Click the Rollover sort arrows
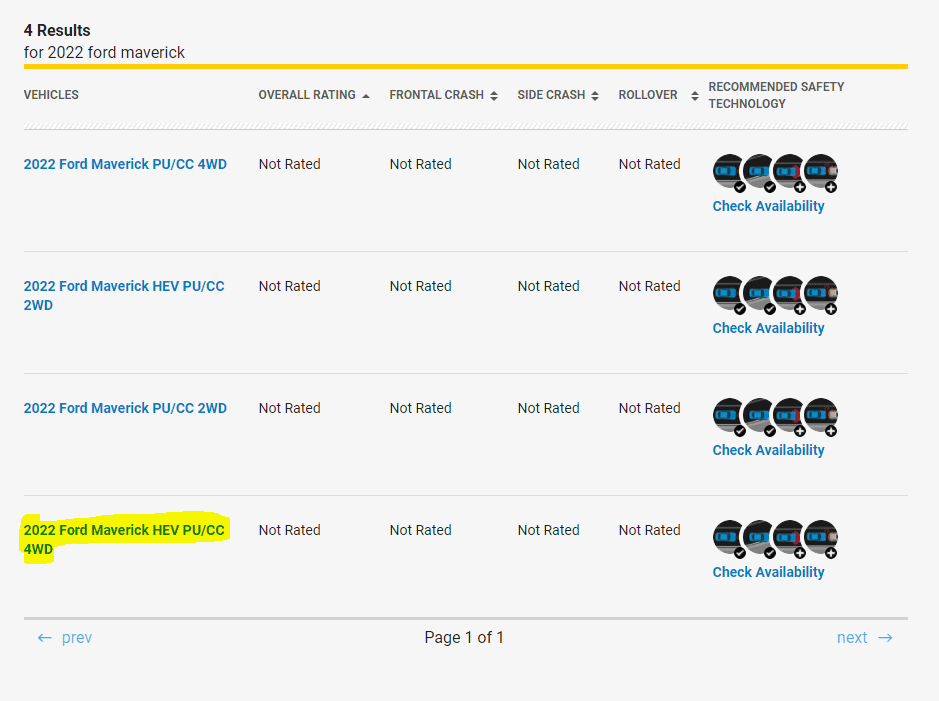This screenshot has height=701, width=939. (x=695, y=96)
